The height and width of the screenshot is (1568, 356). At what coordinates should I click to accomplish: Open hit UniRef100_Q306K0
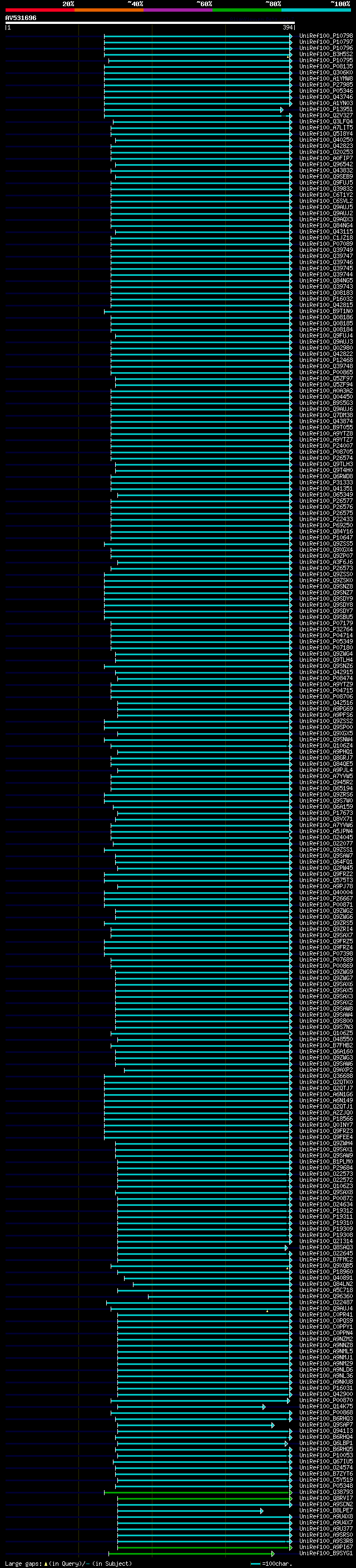click(x=325, y=72)
